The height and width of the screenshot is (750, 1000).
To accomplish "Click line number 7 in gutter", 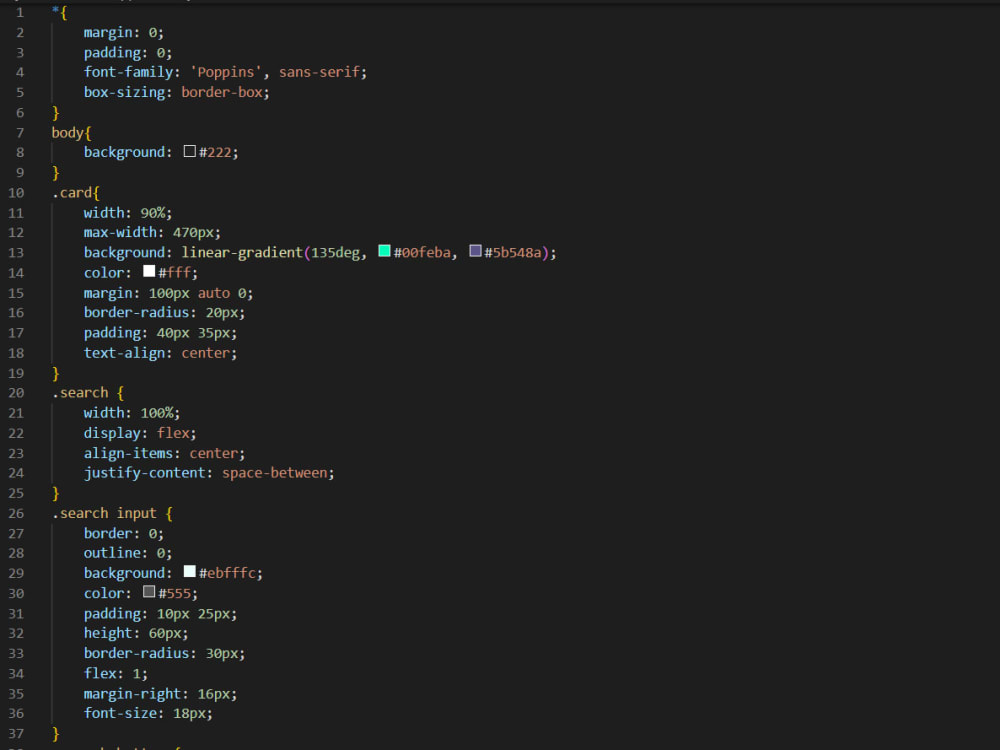I will tap(20, 133).
